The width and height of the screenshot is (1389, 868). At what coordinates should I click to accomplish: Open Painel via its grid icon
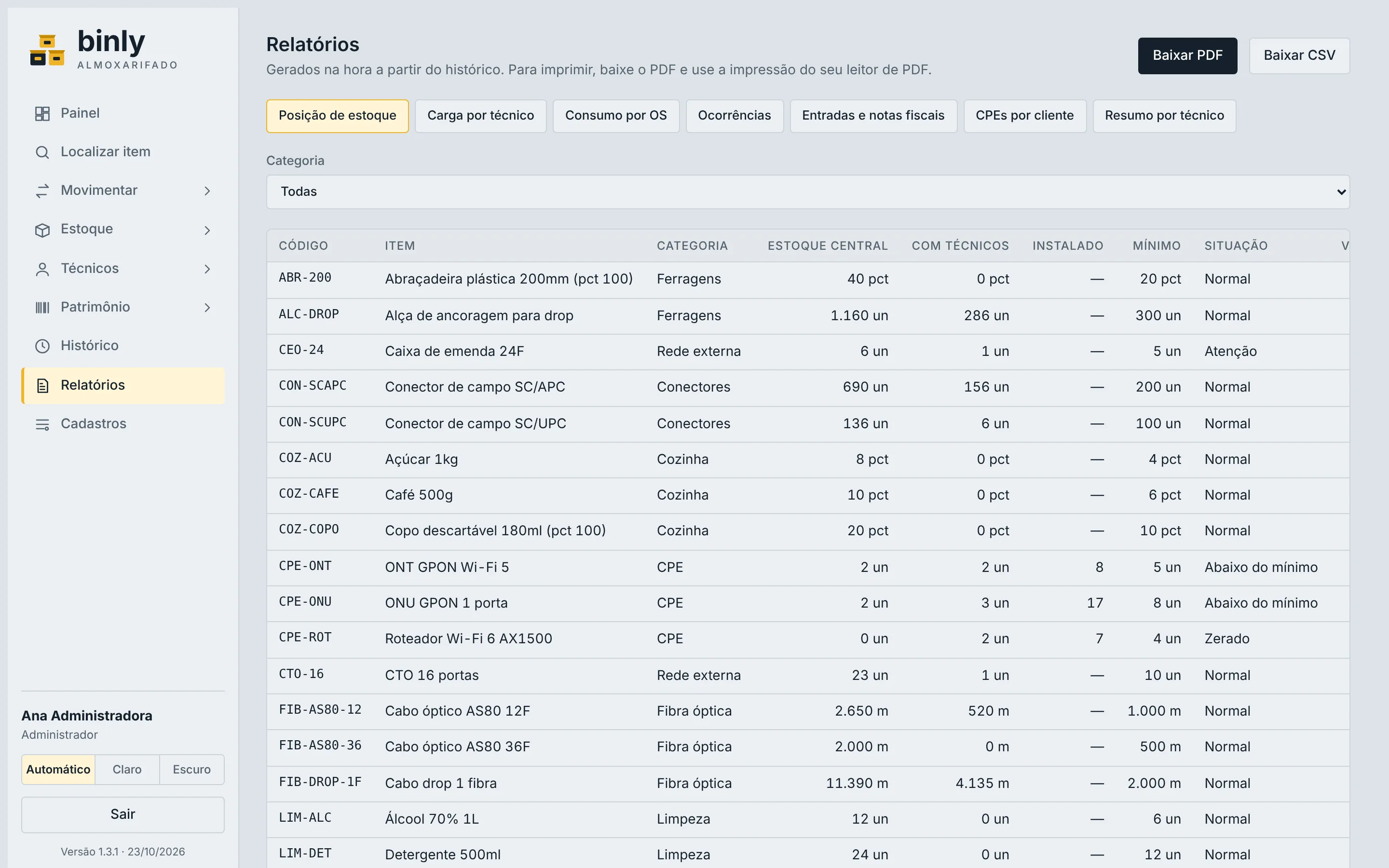coord(42,114)
